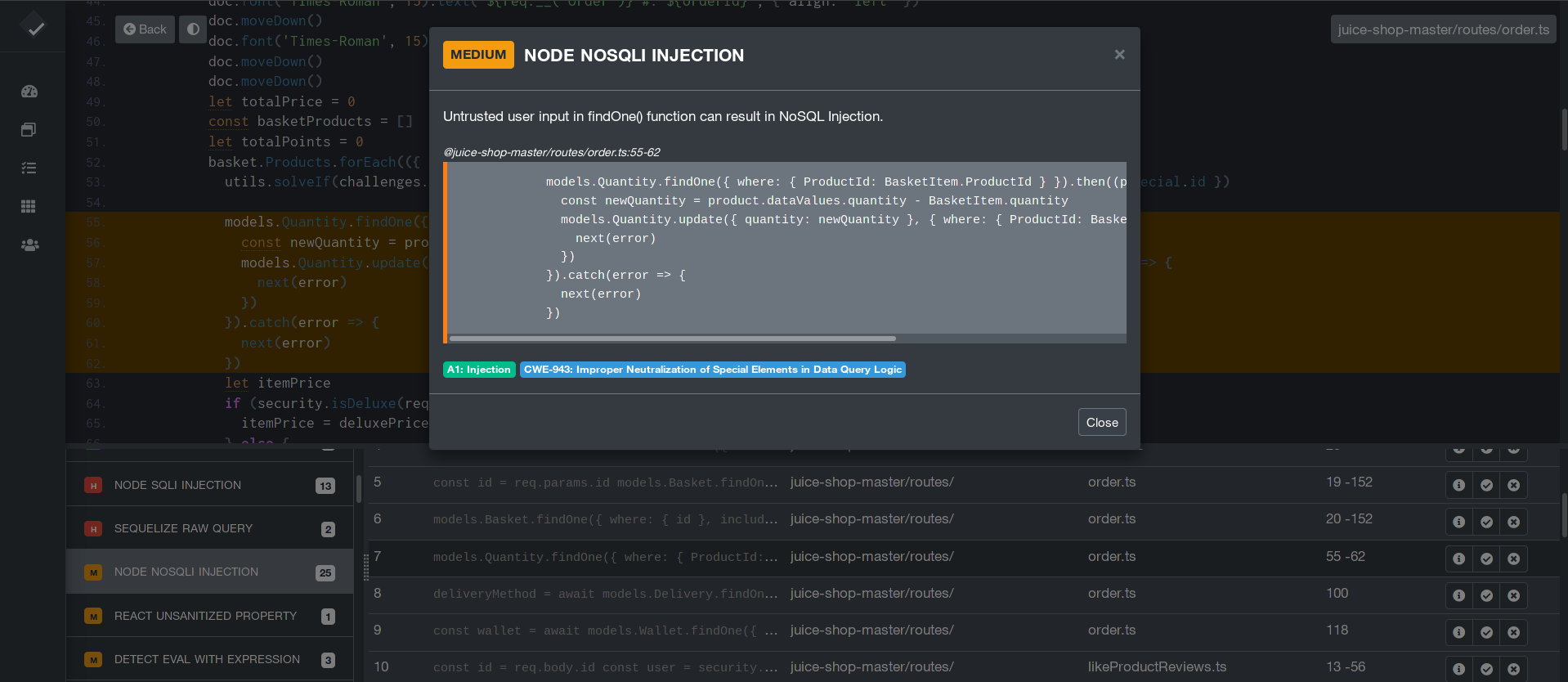This screenshot has height=682, width=1568.
Task: Open the dashboard gauge icon in sidebar
Action: click(29, 92)
